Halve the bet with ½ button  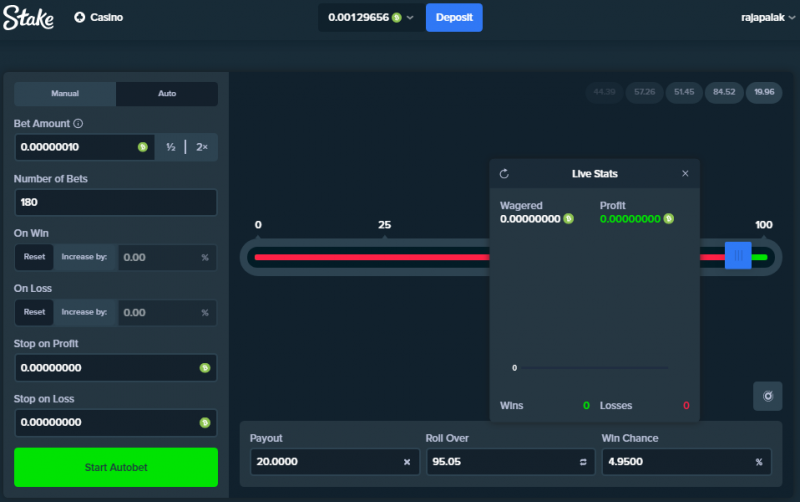point(170,147)
